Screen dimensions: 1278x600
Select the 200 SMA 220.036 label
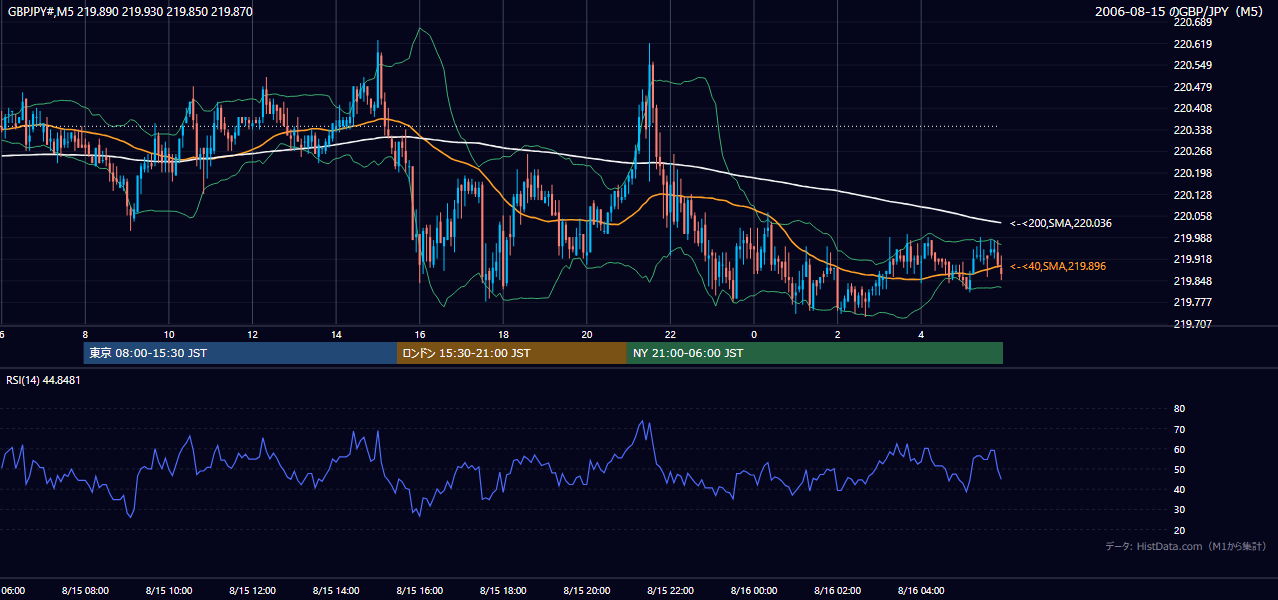tap(1061, 223)
